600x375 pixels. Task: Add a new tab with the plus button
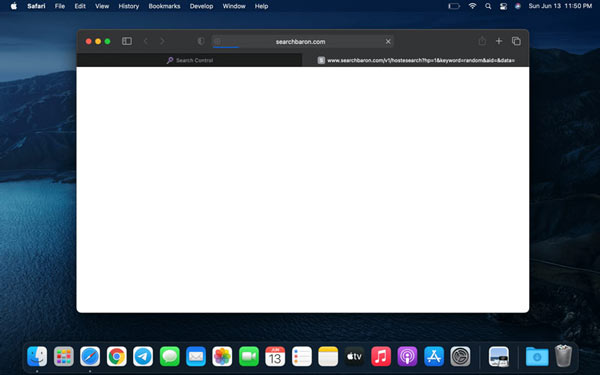coord(499,41)
